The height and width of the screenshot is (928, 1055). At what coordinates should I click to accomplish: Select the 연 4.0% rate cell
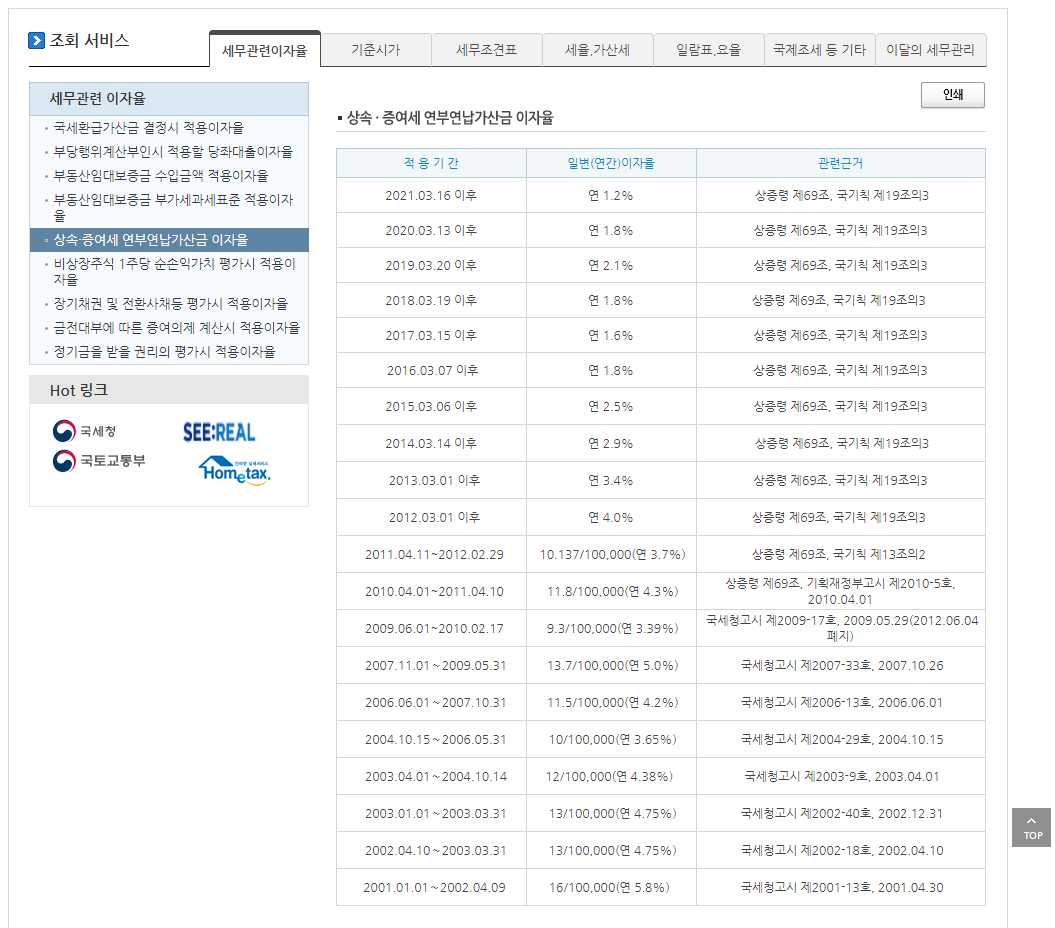click(x=611, y=517)
